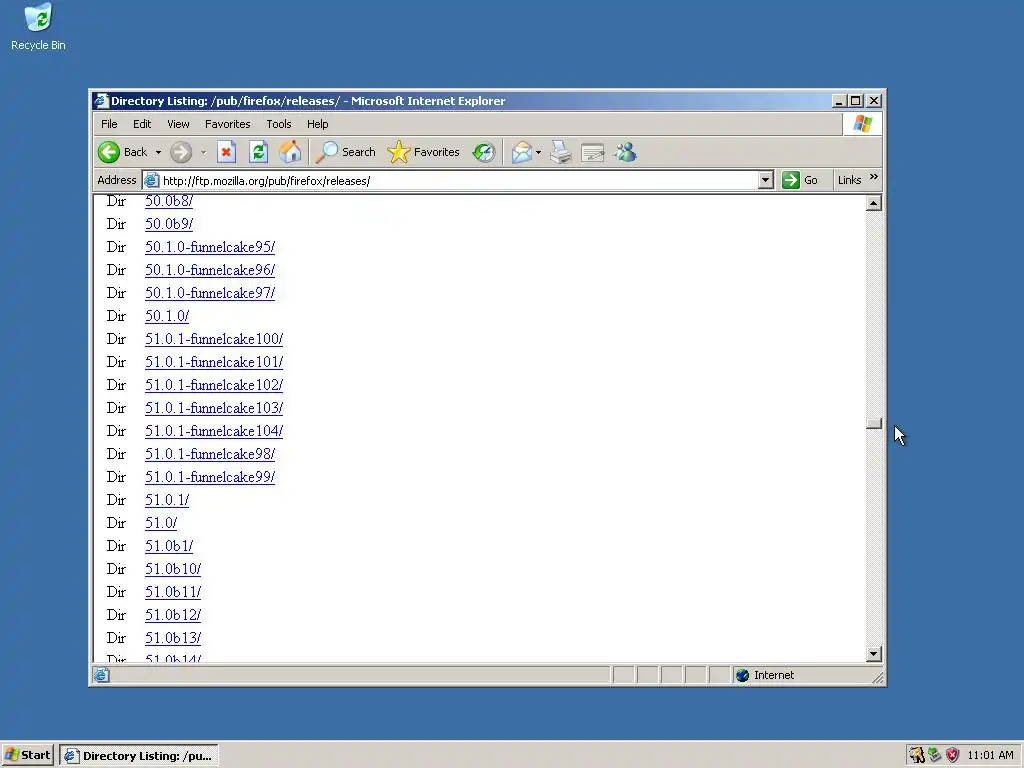Open the 51.0.1-funnelcake104/ link
The image size is (1024, 768).
214,431
